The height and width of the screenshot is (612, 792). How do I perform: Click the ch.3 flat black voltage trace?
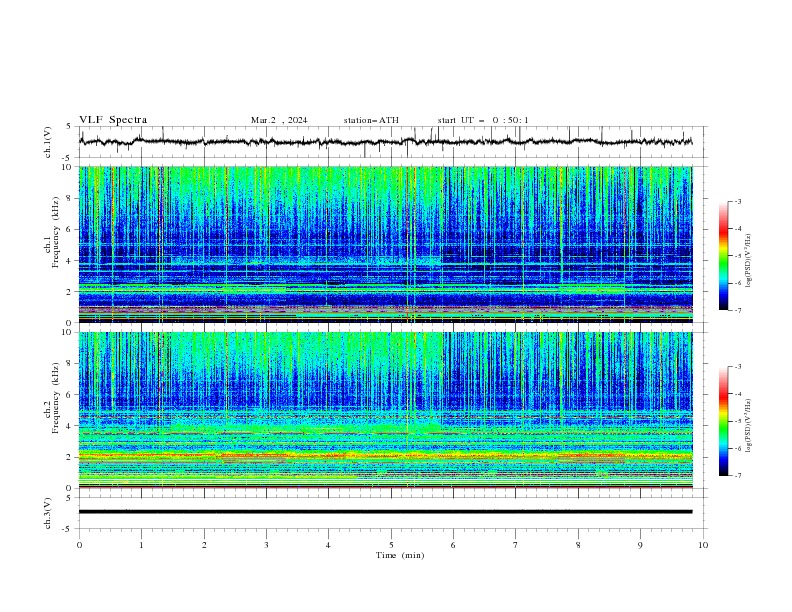coord(385,512)
